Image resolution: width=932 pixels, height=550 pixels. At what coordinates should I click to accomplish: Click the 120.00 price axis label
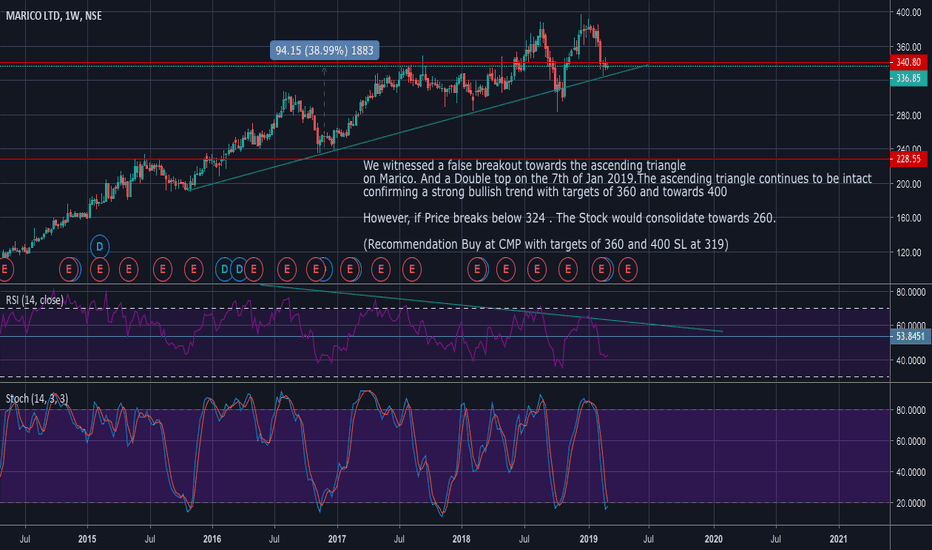point(909,253)
